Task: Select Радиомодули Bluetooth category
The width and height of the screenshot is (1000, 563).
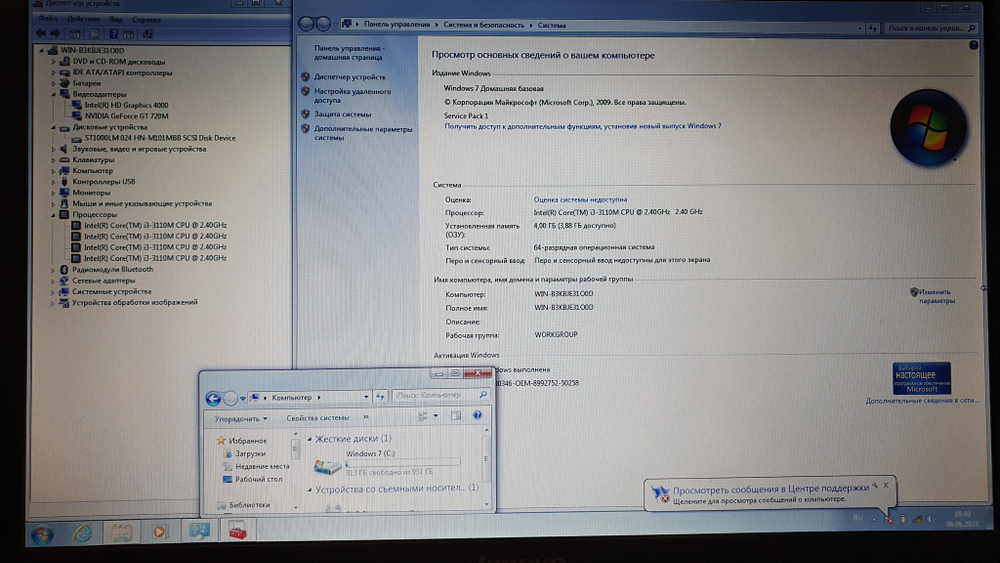Action: point(112,269)
